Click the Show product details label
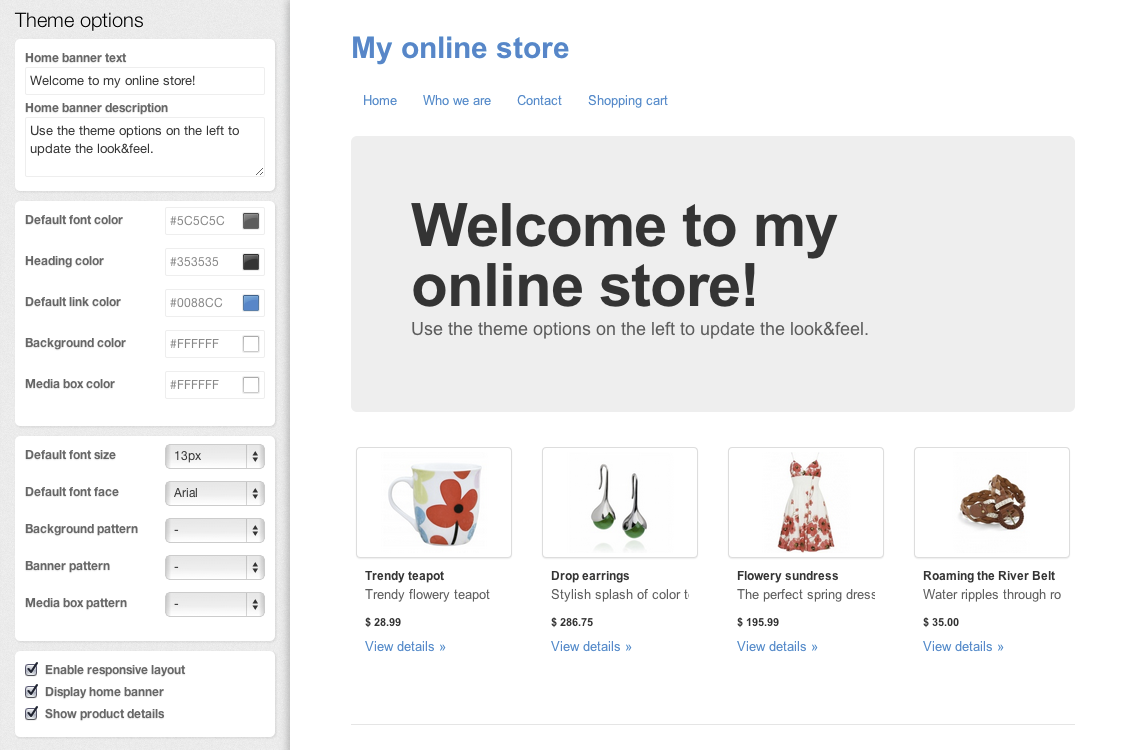 pyautogui.click(x=105, y=714)
